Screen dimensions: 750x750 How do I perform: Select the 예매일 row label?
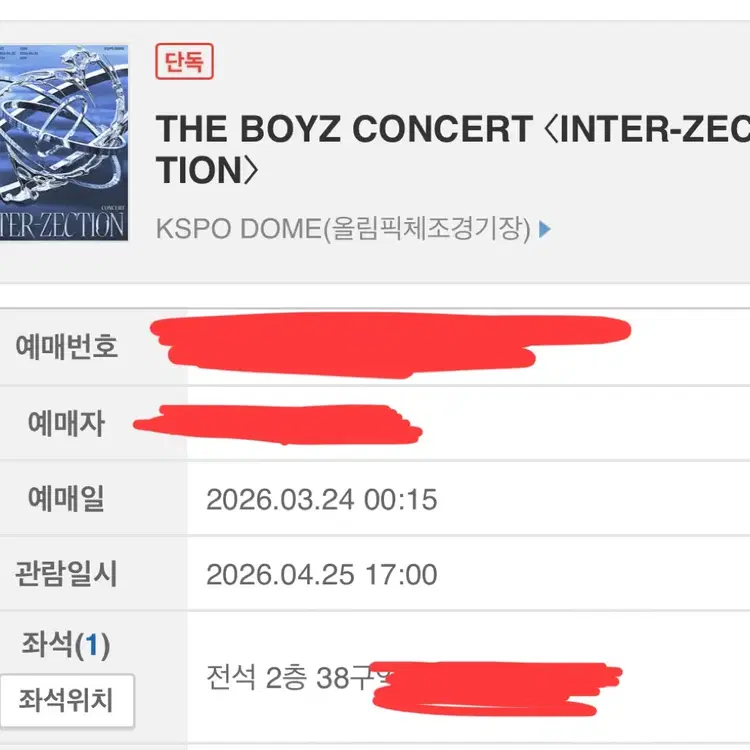66,498
